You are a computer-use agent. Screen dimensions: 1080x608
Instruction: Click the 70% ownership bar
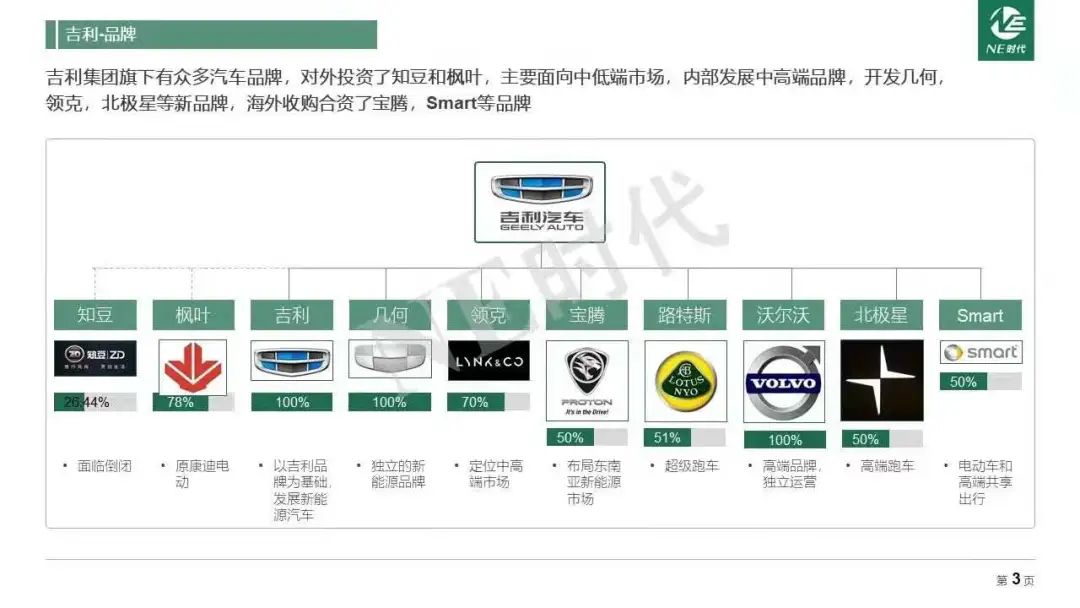pos(488,402)
